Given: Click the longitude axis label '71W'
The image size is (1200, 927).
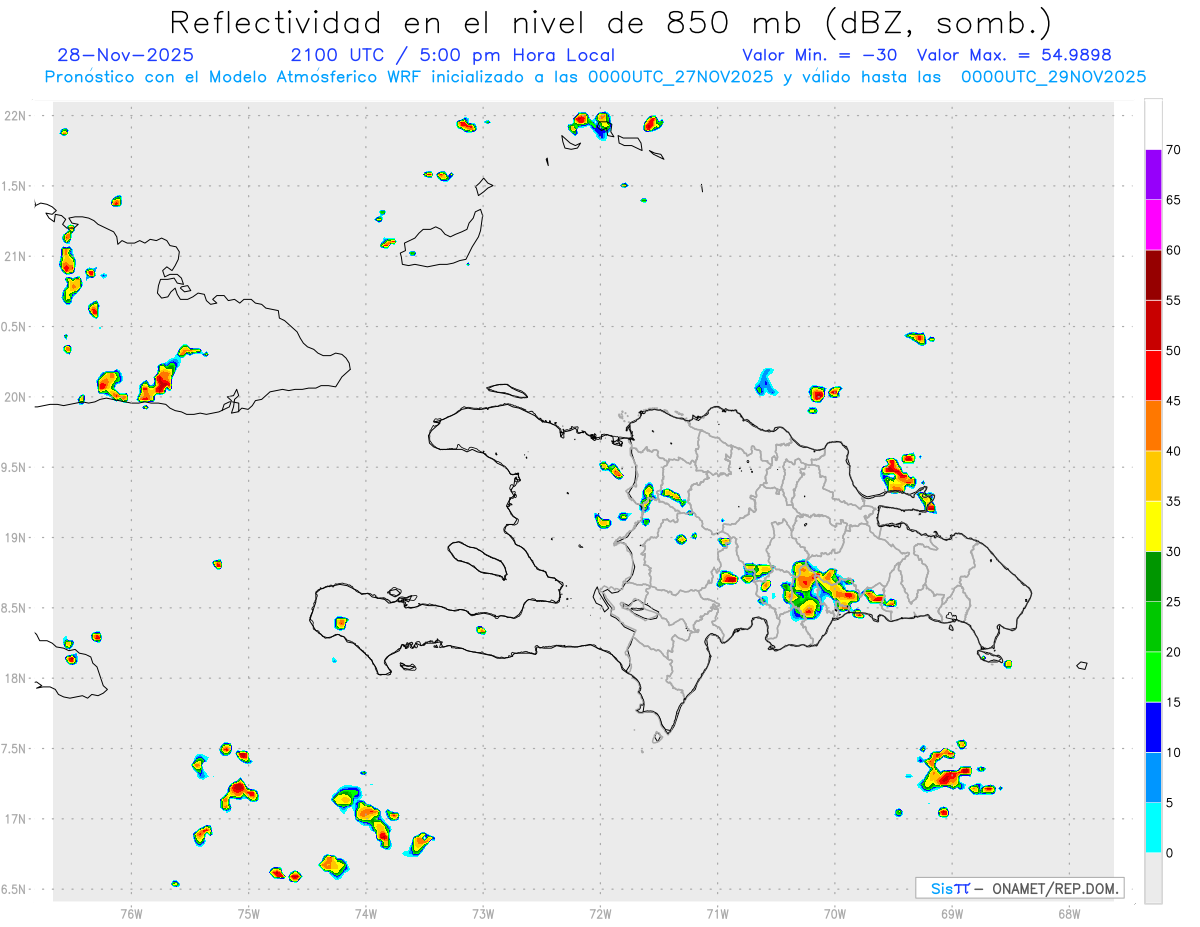Looking at the screenshot, I should coord(717,912).
